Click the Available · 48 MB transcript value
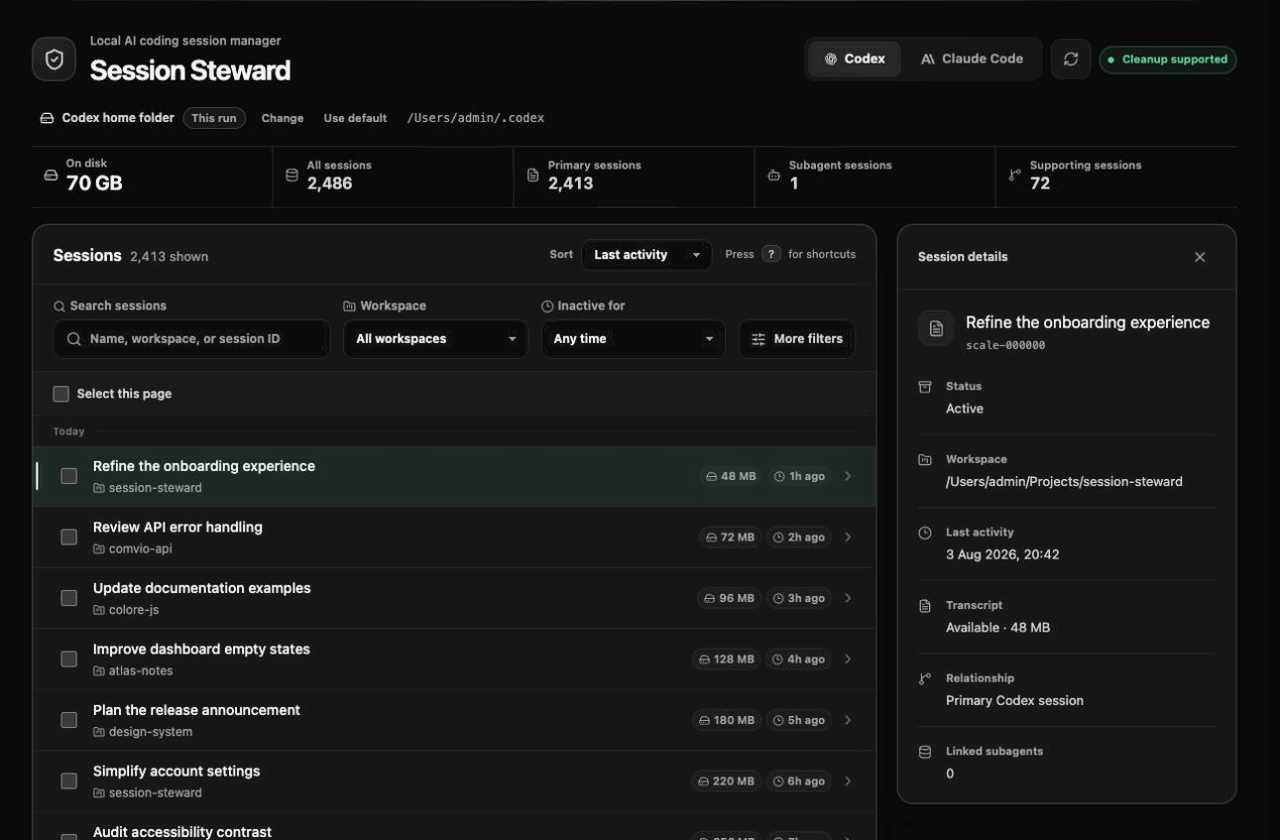This screenshot has width=1280, height=840. [x=998, y=628]
